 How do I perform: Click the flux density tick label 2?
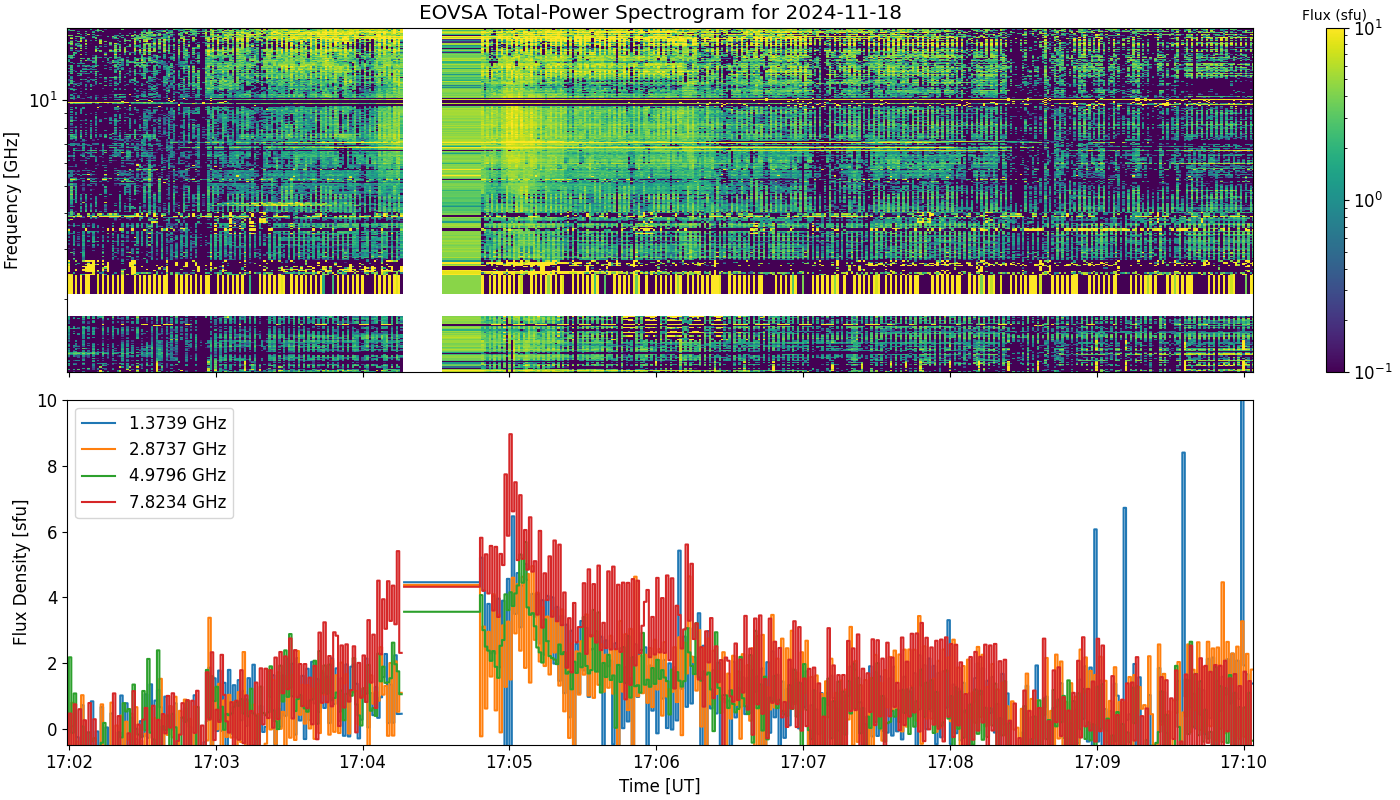pyautogui.click(x=53, y=664)
